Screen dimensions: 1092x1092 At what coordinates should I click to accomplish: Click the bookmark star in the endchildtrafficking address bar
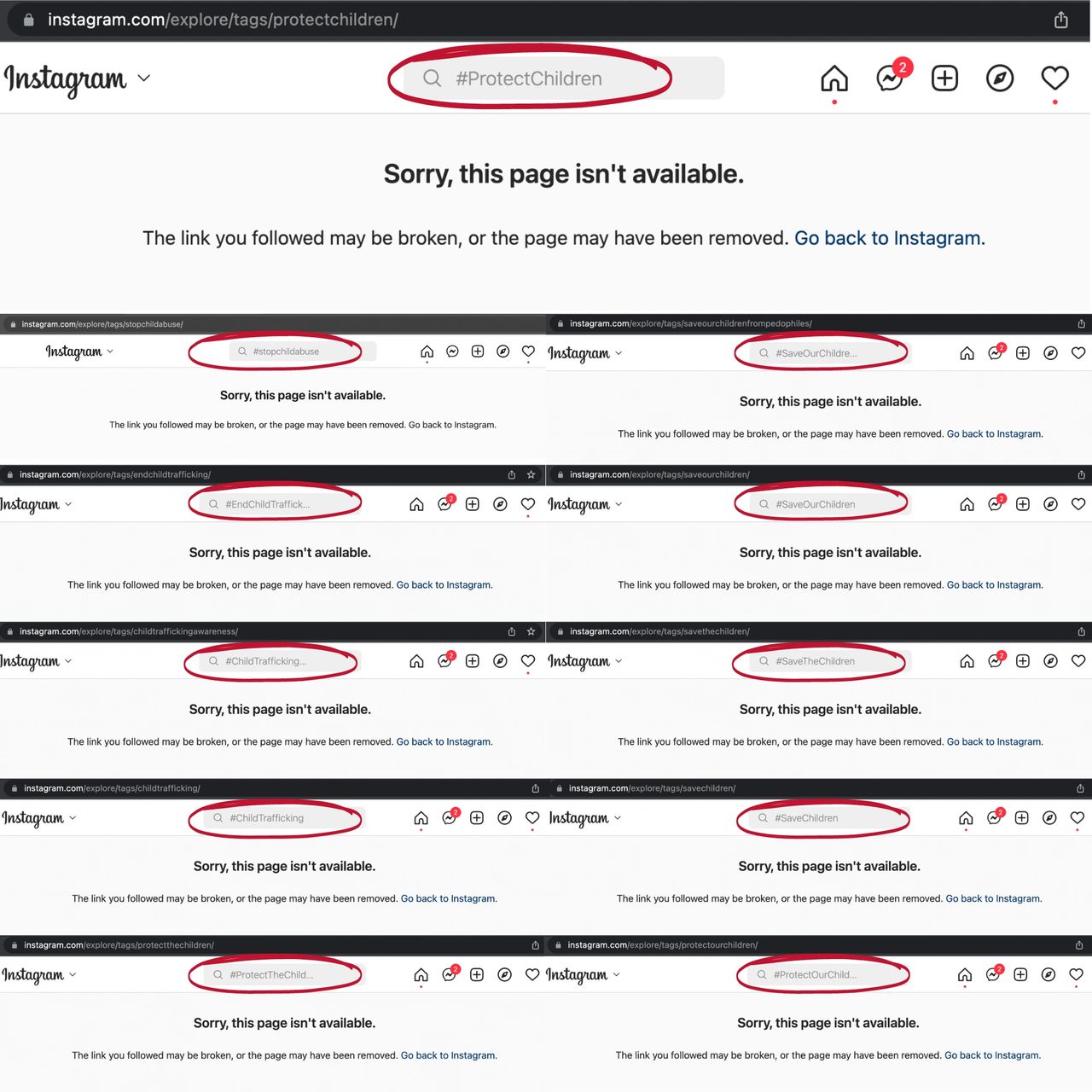click(x=531, y=474)
